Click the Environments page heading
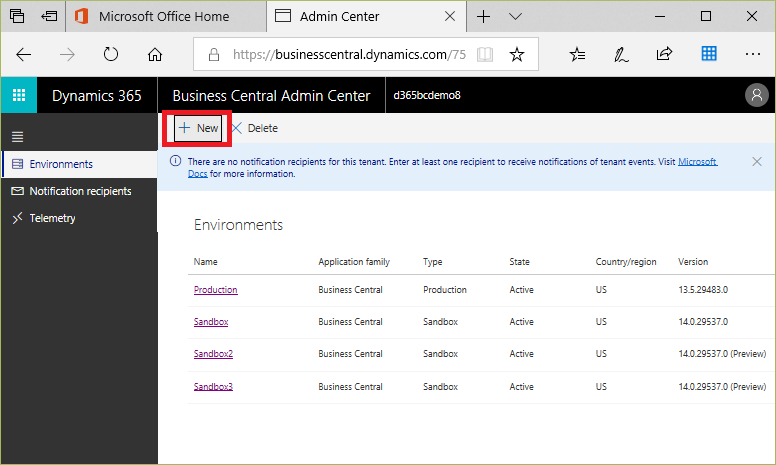 point(238,225)
